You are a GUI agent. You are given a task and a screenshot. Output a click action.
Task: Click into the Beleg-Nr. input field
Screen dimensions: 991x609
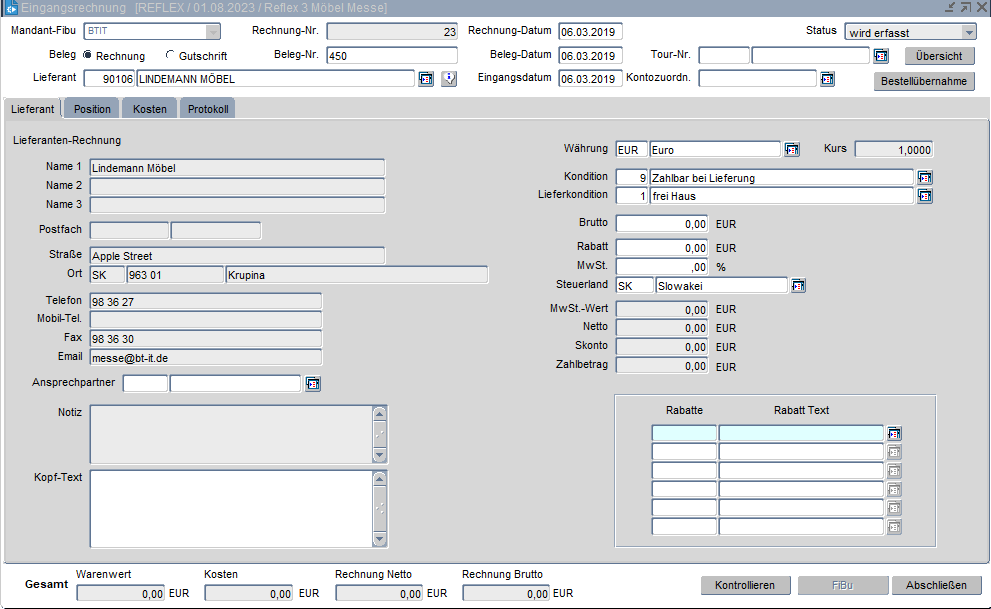pyautogui.click(x=391, y=56)
